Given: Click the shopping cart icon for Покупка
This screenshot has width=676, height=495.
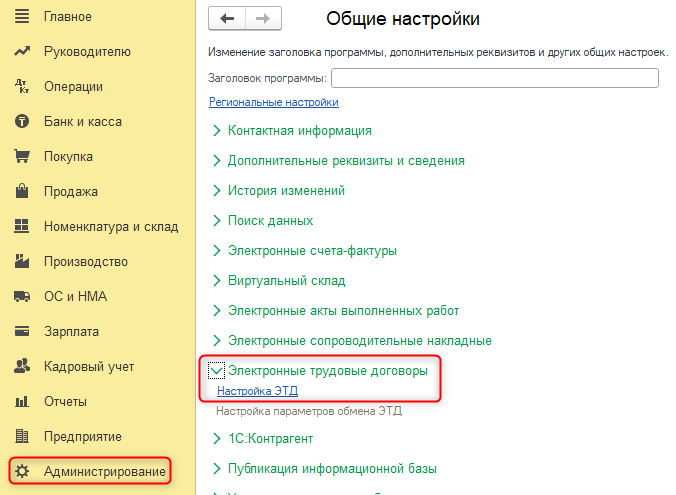Looking at the screenshot, I should coord(22,157).
